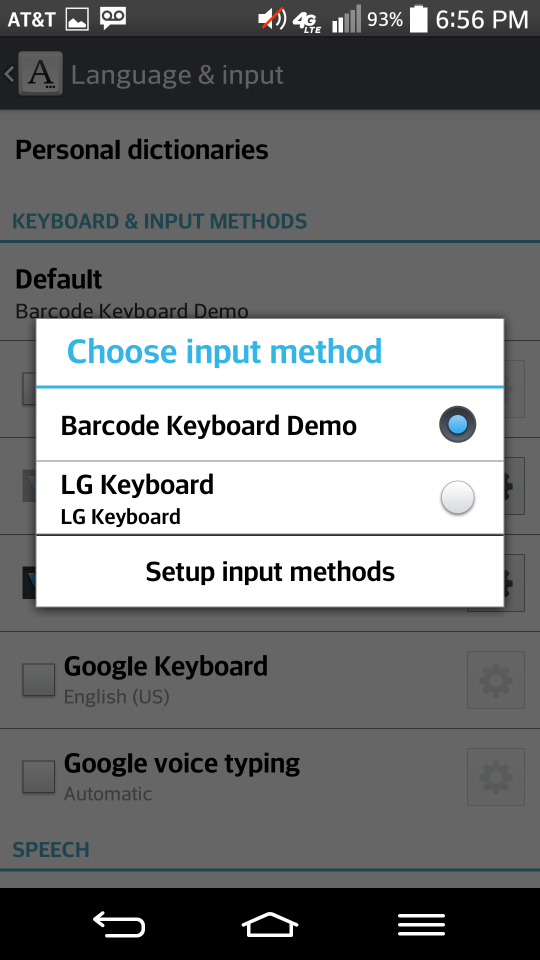
Task: Enable the Google voice typing checkbox
Action: coord(39,776)
